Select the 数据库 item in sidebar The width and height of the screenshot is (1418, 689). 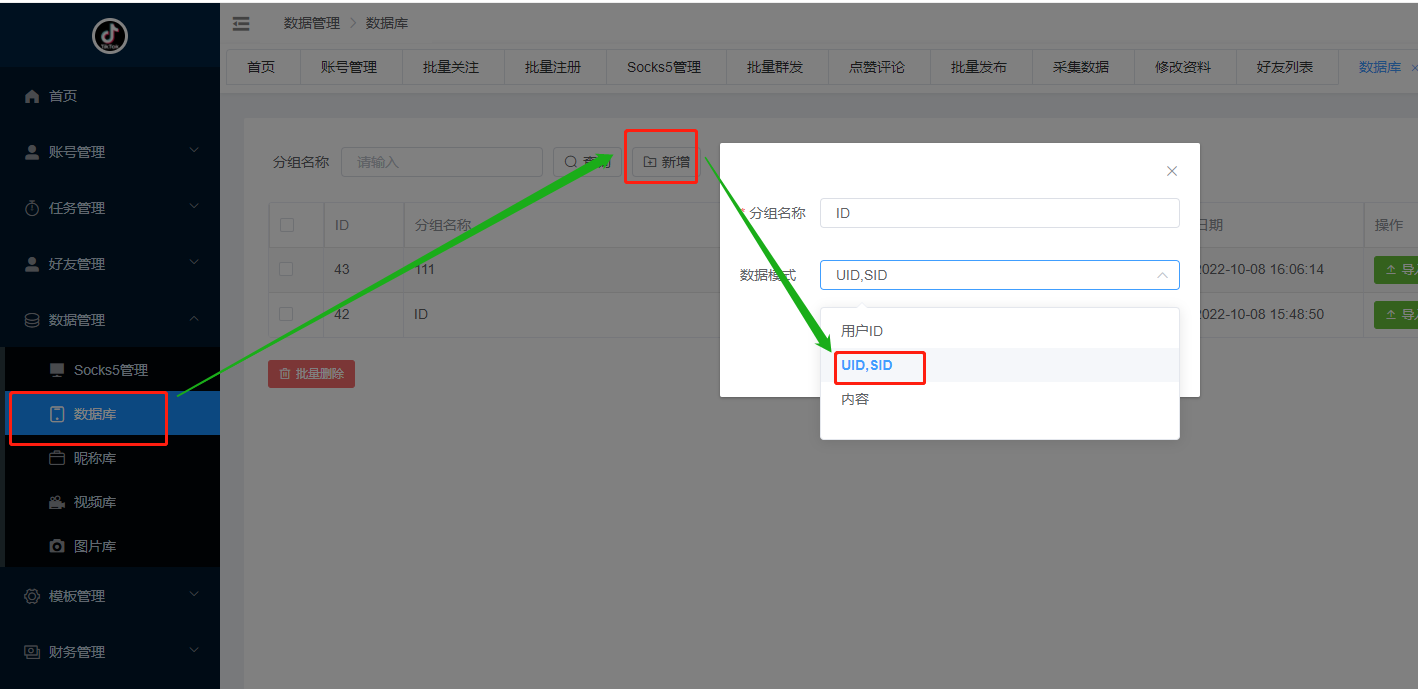[x=95, y=414]
